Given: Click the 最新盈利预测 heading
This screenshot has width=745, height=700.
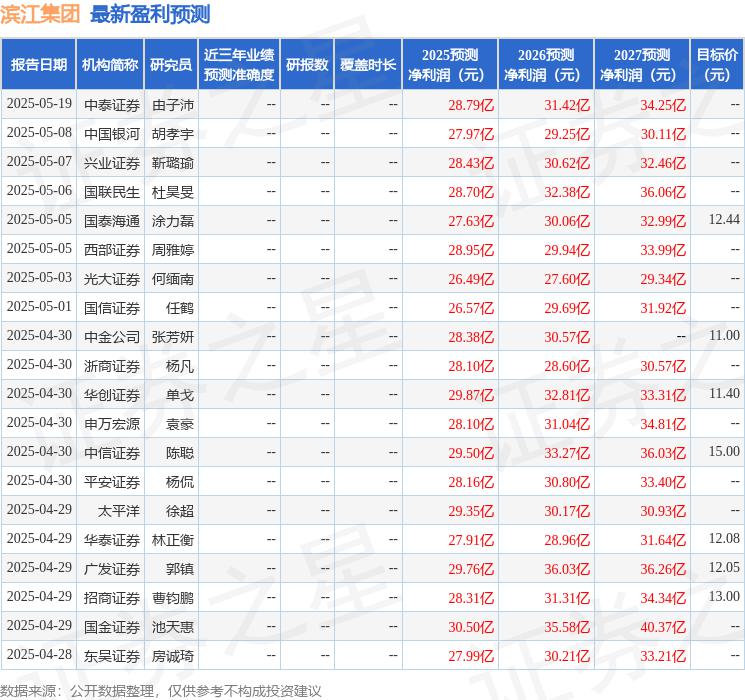Looking at the screenshot, I should [x=150, y=14].
